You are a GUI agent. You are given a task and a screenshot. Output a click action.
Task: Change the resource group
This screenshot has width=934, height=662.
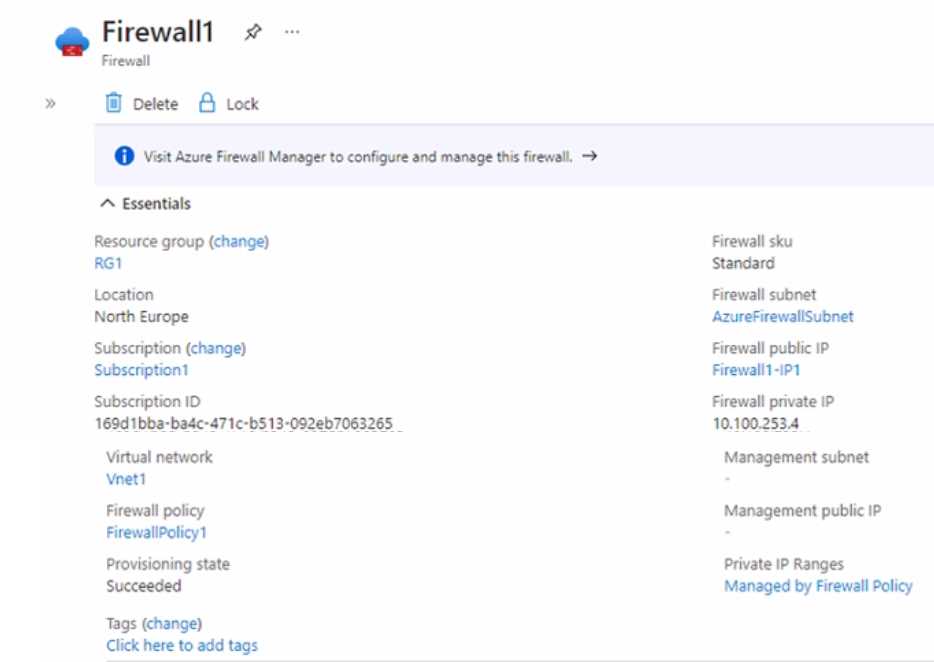240,241
